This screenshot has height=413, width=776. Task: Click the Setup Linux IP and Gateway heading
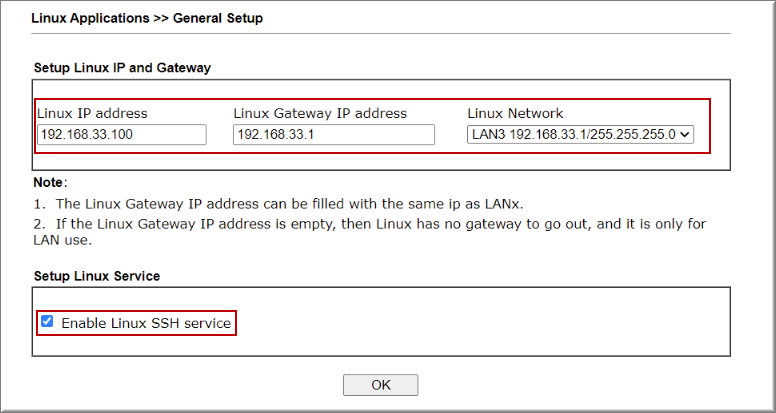click(x=122, y=68)
